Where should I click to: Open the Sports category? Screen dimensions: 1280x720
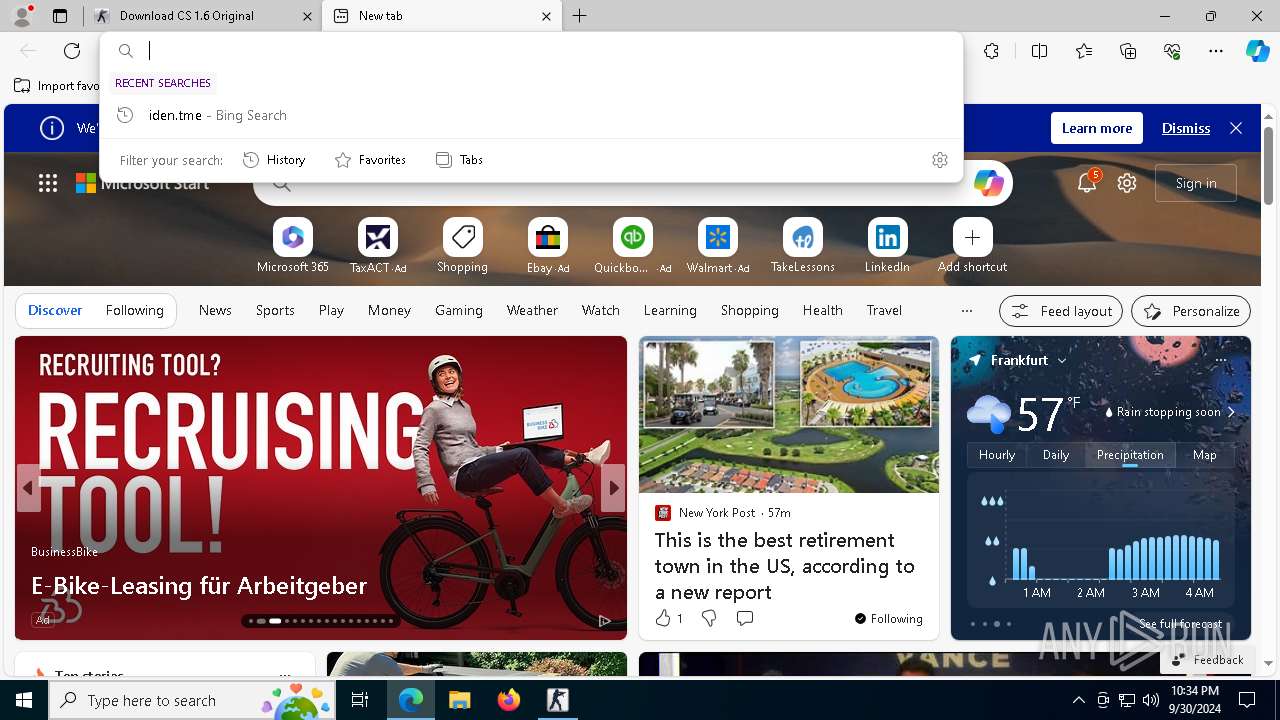click(275, 311)
